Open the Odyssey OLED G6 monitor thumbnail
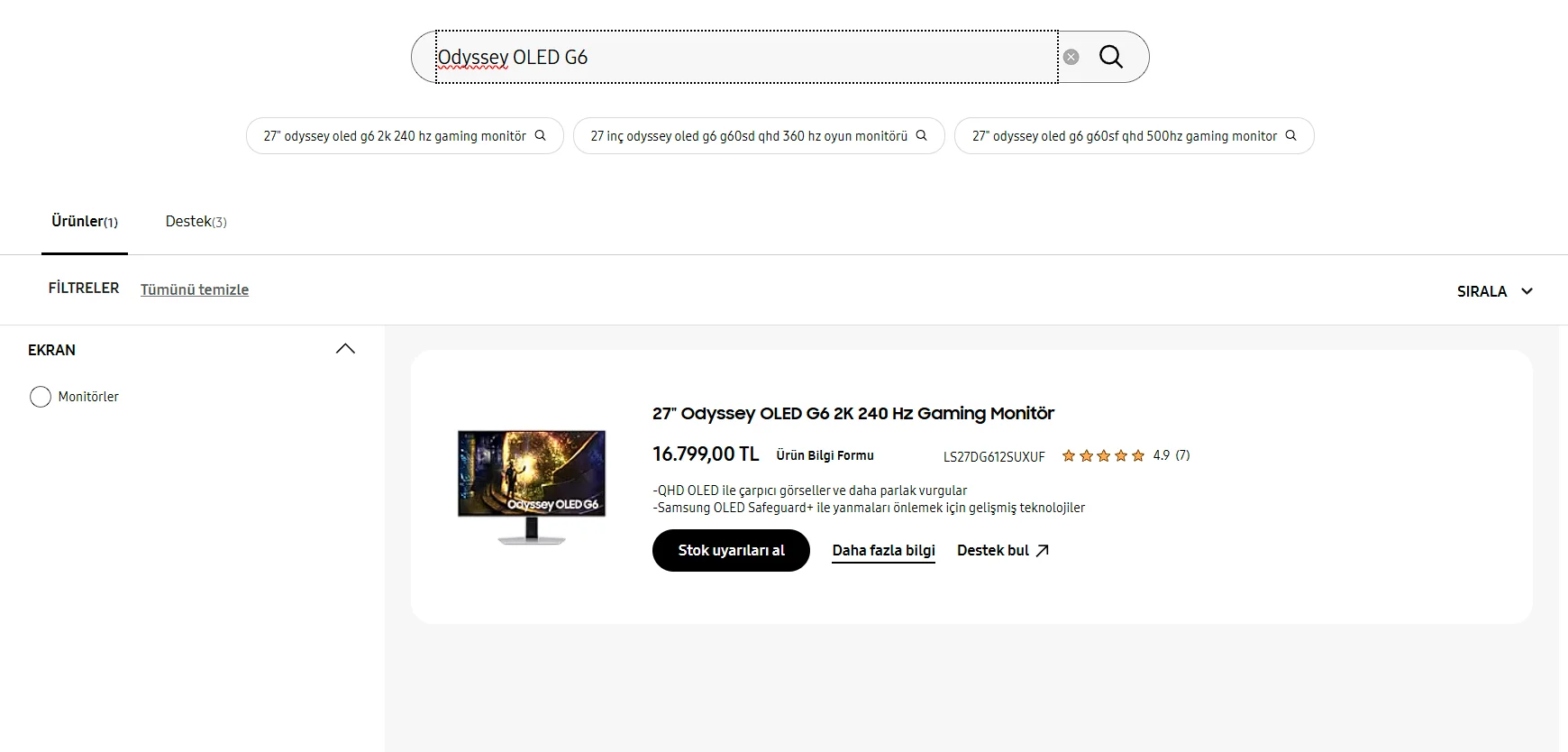This screenshot has width=1568, height=752. click(x=532, y=487)
